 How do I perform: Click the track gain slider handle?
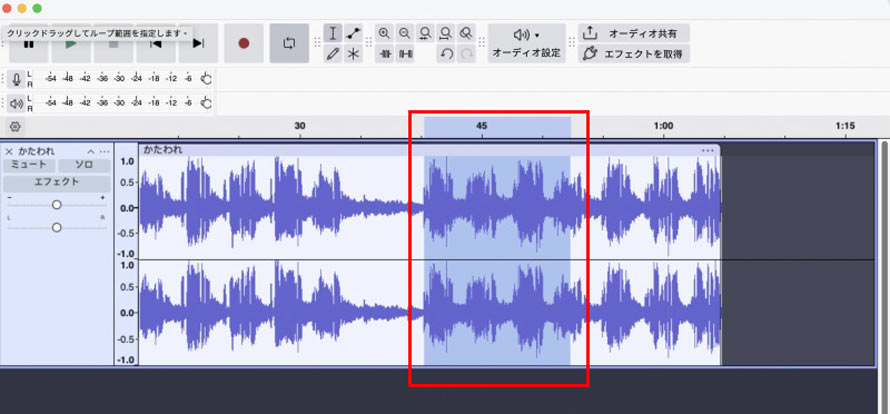tap(56, 204)
